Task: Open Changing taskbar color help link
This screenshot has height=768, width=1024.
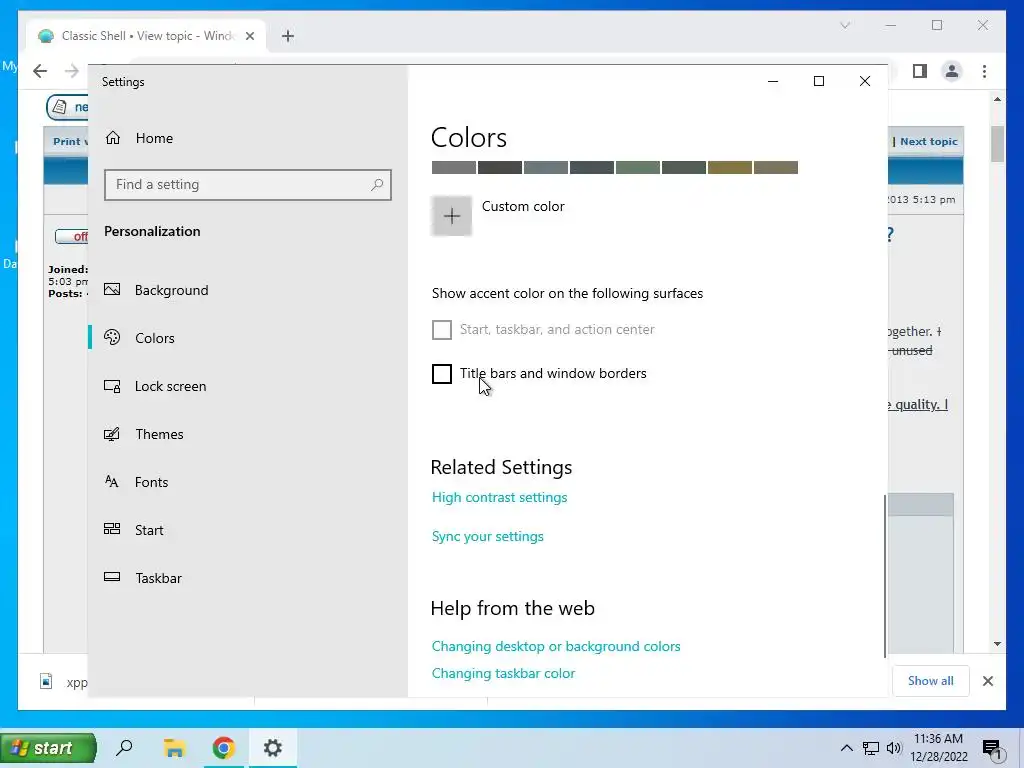Action: (504, 673)
